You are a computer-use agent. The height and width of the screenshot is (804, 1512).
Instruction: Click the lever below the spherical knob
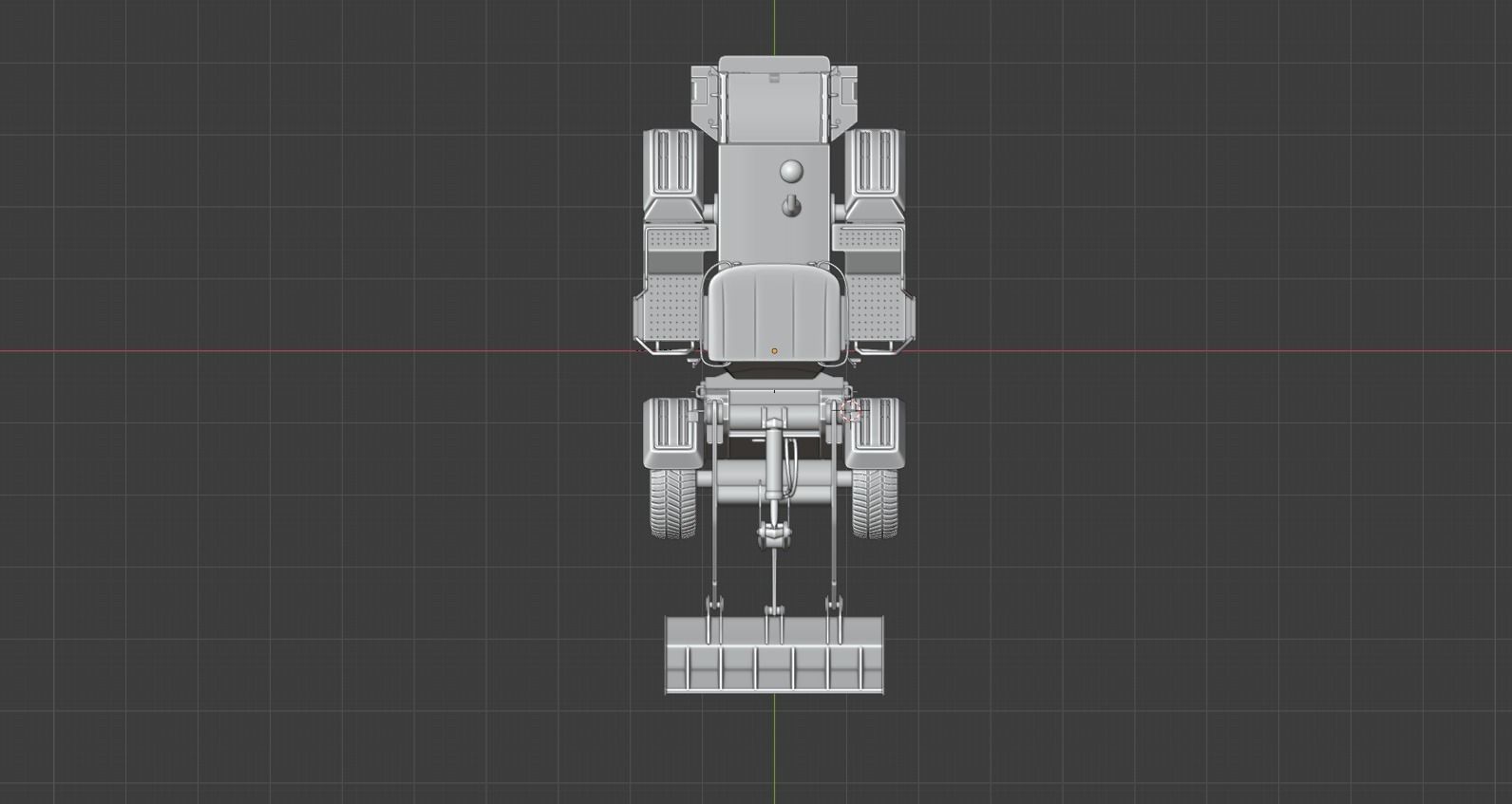(x=792, y=206)
